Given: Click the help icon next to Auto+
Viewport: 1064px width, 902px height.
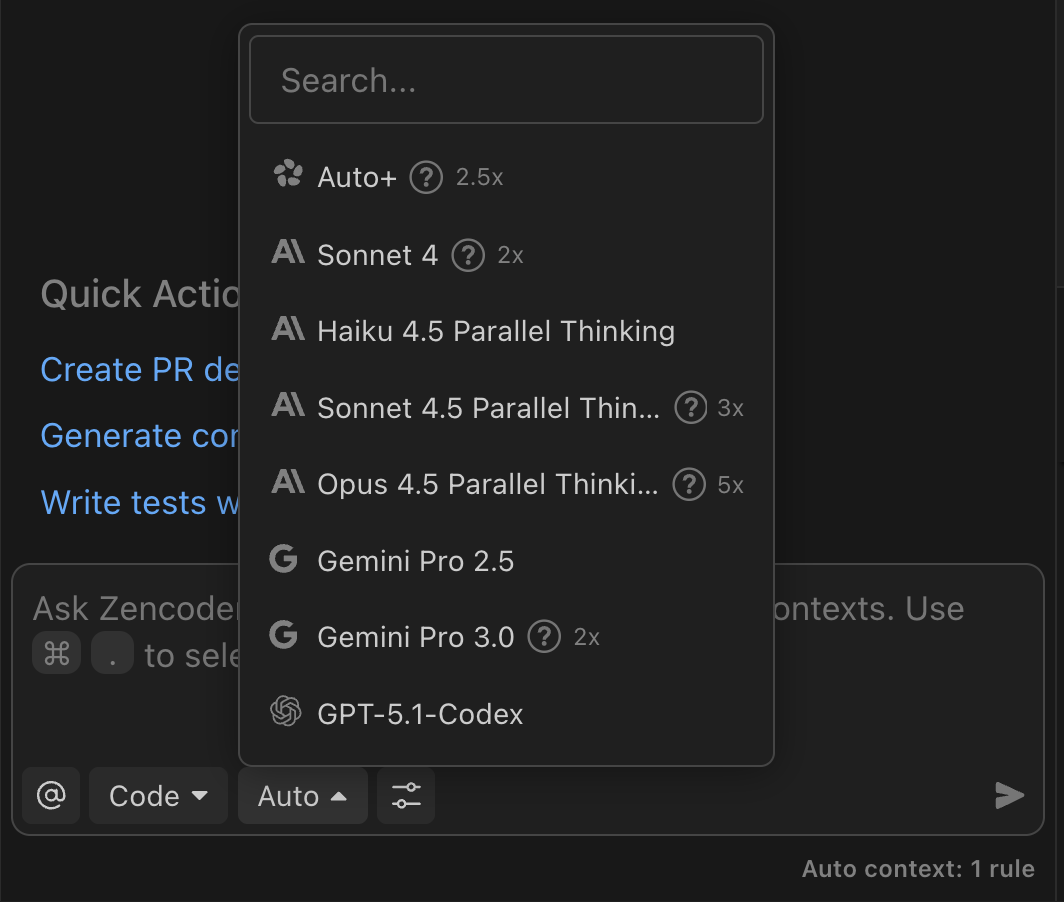Looking at the screenshot, I should [x=426, y=177].
